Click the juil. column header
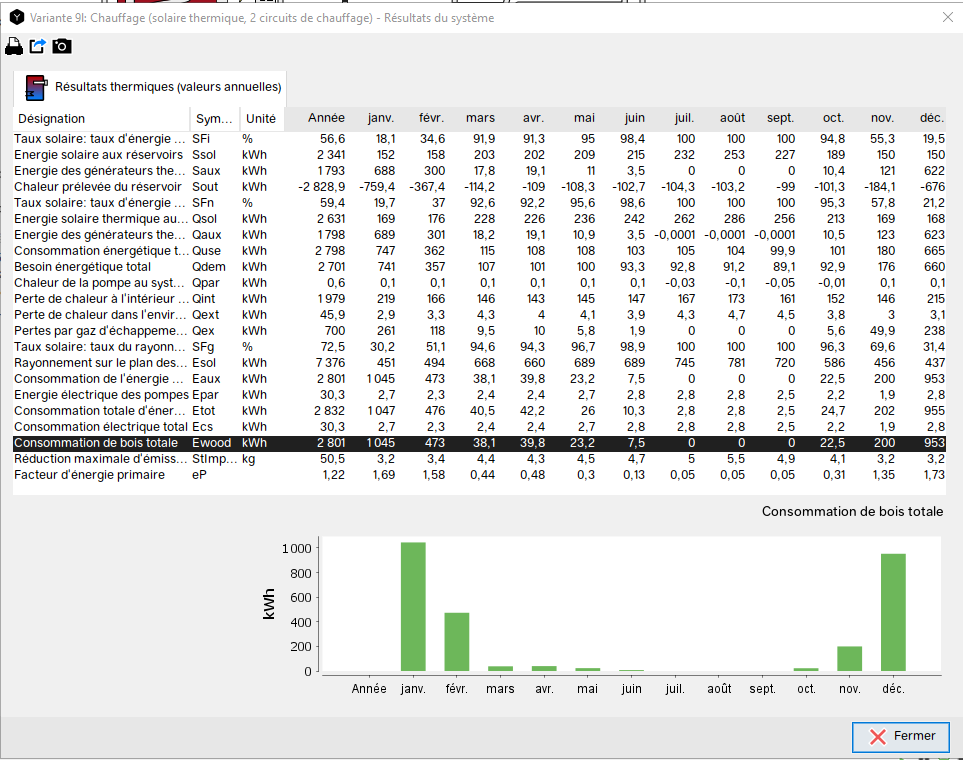Image resolution: width=963 pixels, height=760 pixels. [x=684, y=118]
